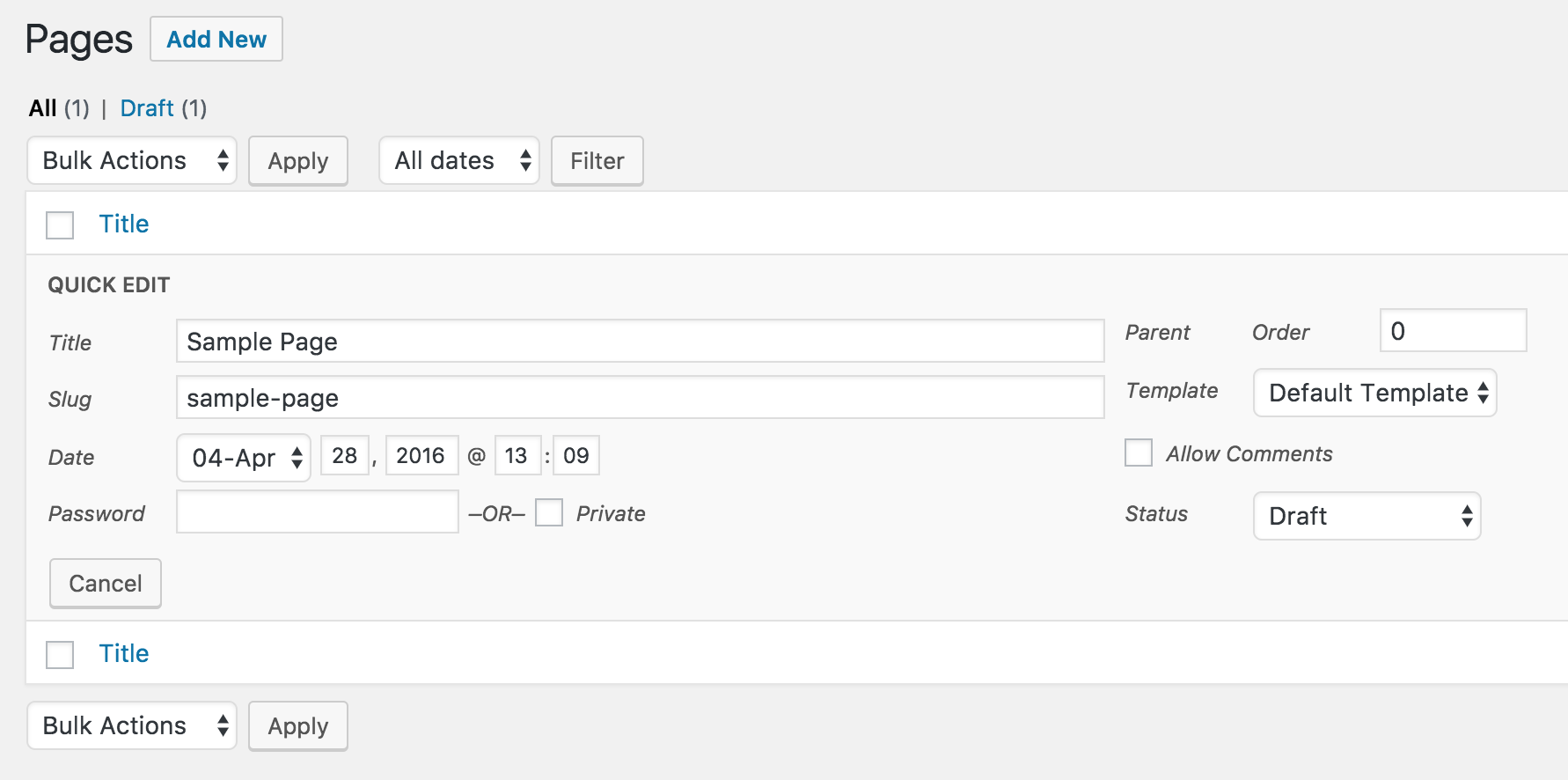Enable the Private checkbox
The width and height of the screenshot is (1568, 780).
549,512
